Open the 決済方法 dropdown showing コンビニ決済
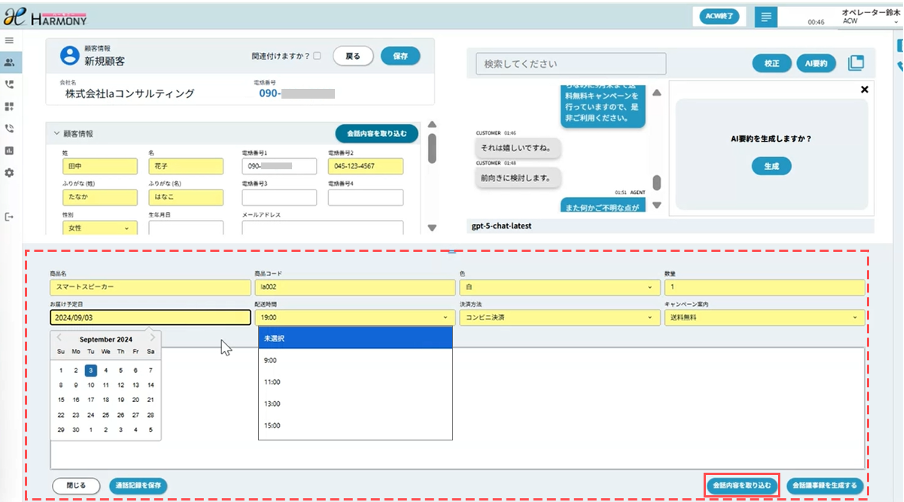The image size is (904, 502). point(559,318)
